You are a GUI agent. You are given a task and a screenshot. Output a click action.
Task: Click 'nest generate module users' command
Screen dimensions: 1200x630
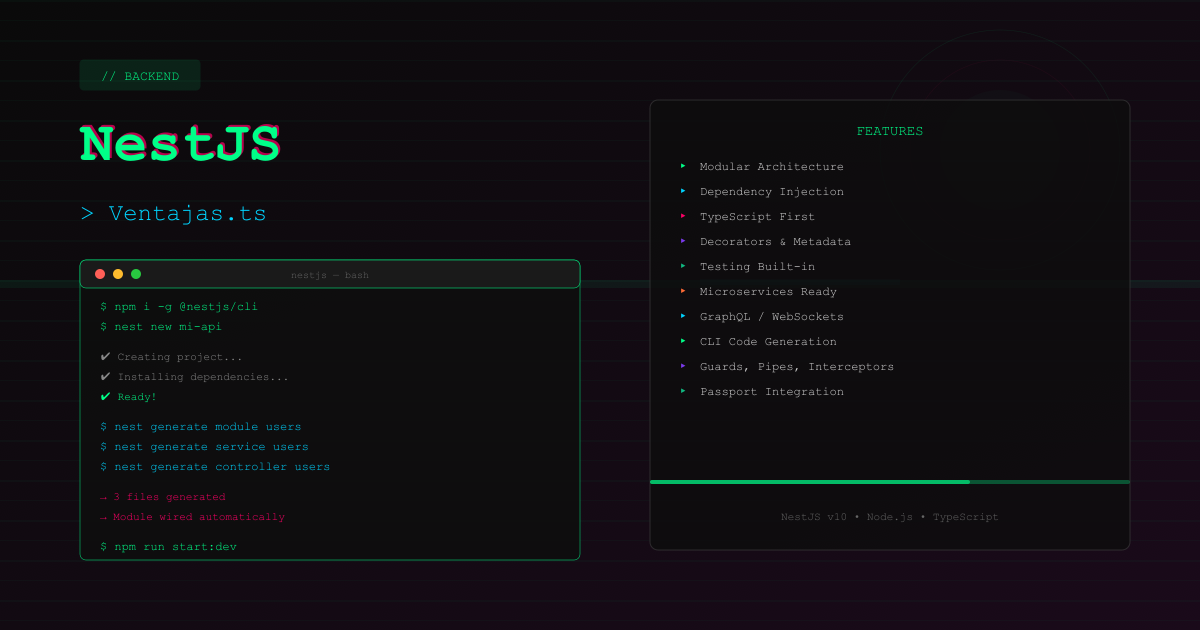[x=201, y=427]
